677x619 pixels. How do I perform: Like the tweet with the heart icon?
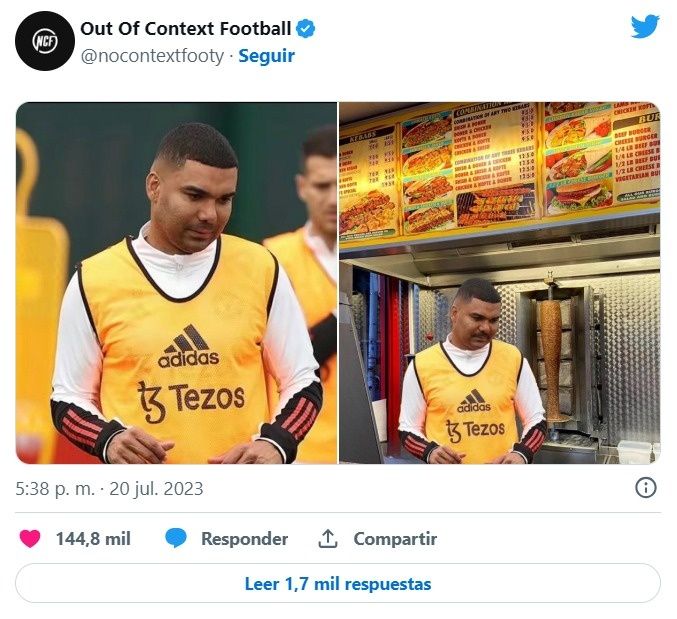point(30,539)
